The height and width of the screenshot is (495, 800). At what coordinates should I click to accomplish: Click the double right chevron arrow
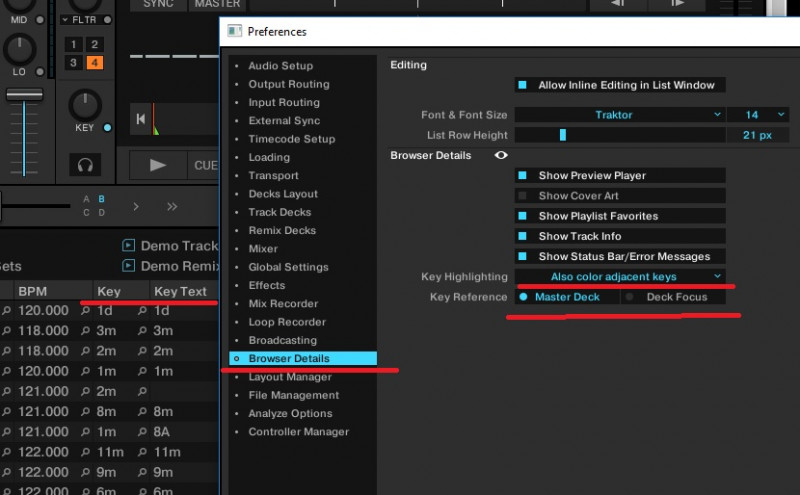(172, 207)
